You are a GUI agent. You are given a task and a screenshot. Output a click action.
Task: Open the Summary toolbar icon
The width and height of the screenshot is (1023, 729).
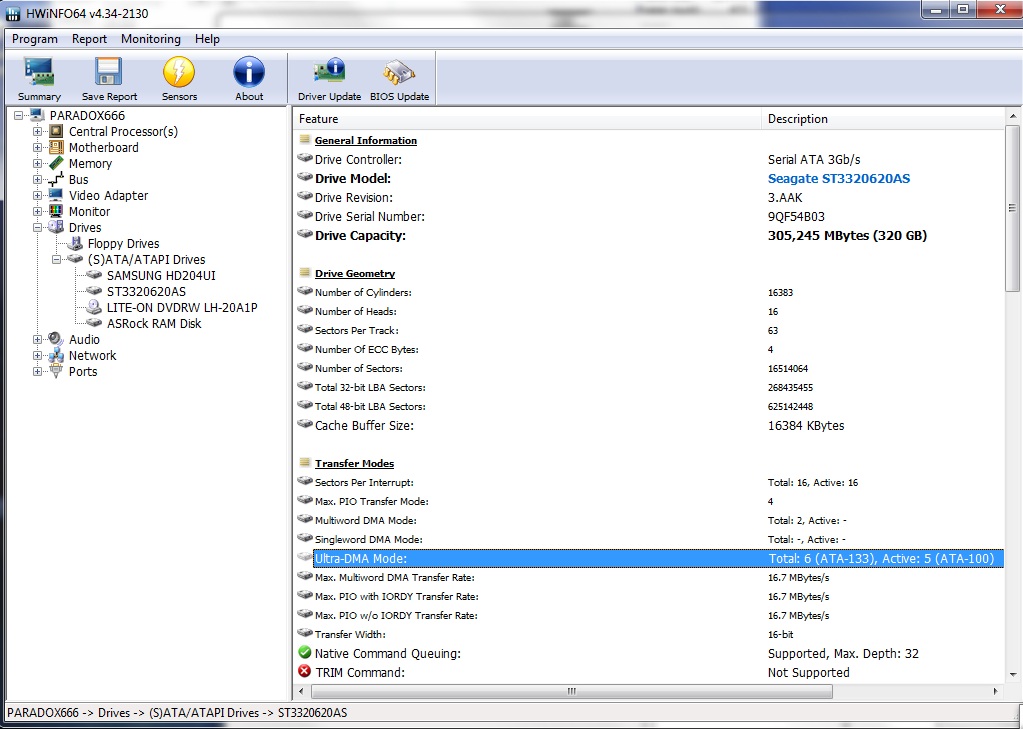click(39, 79)
